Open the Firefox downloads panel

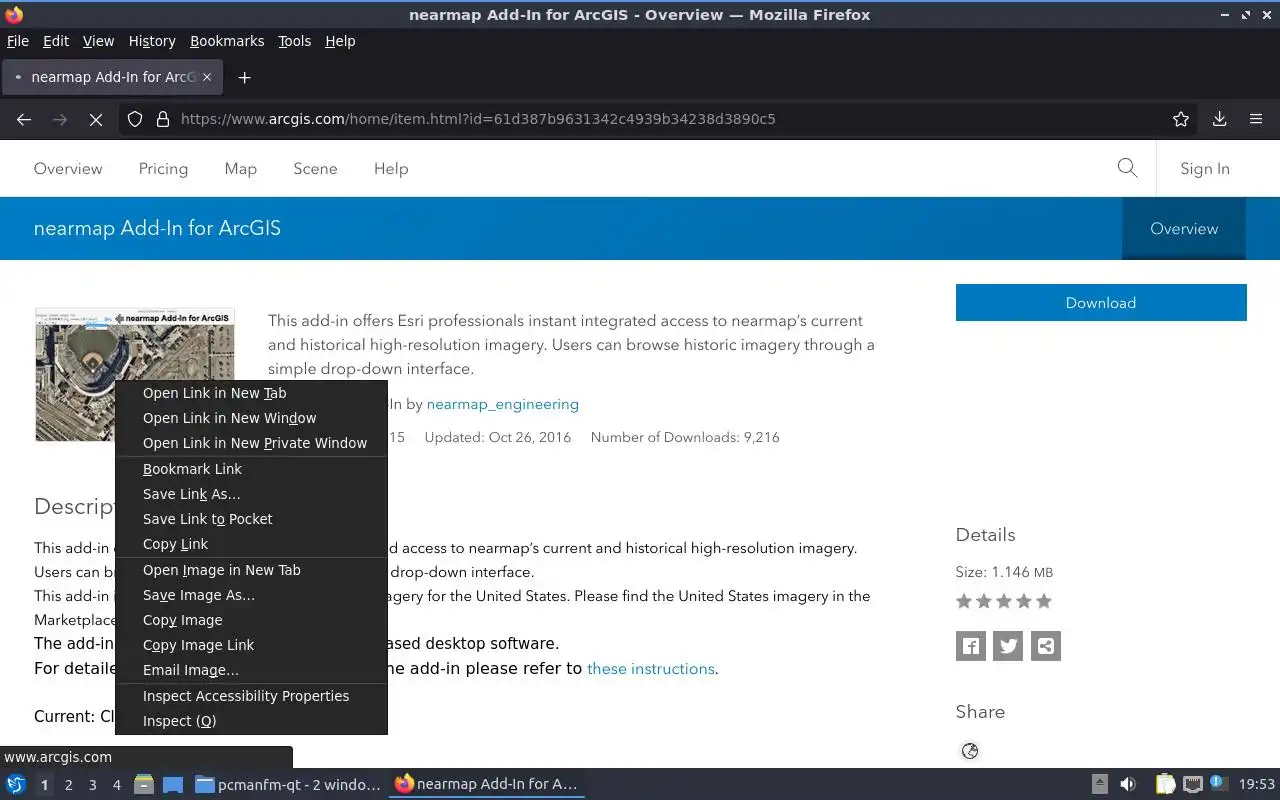[x=1220, y=119]
